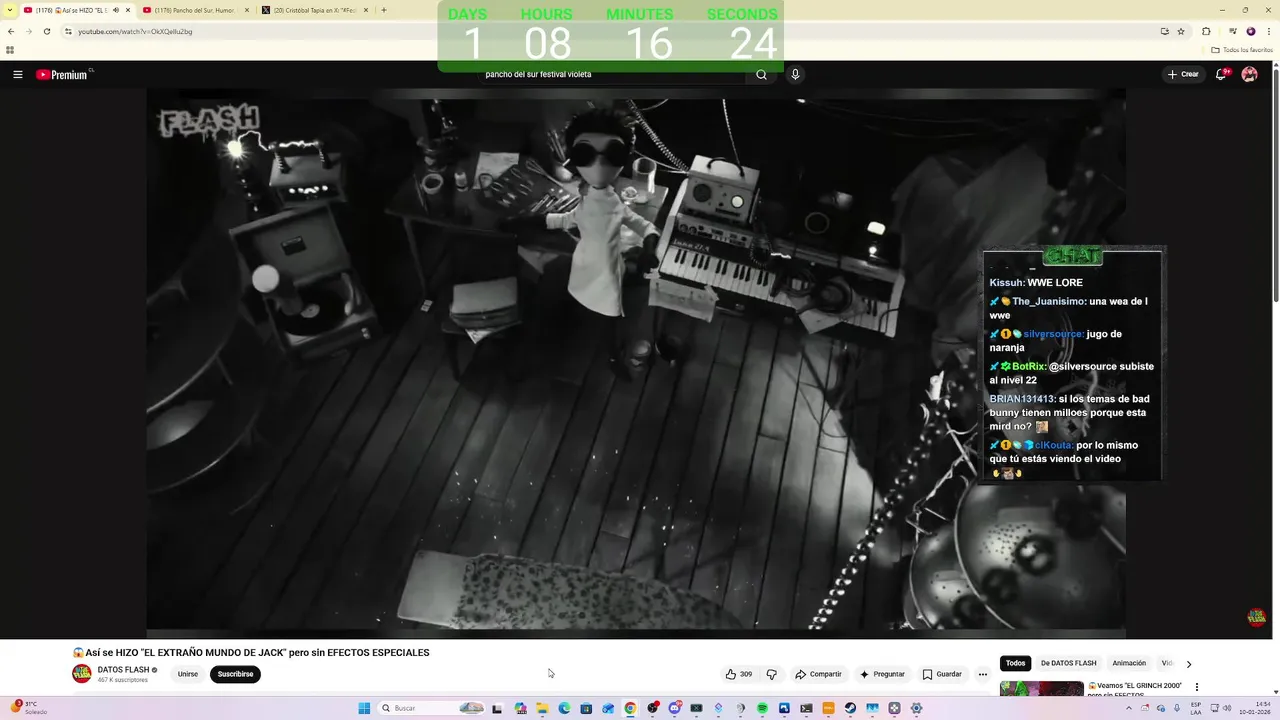1280x720 pixels.
Task: Click the video title text
Action: (x=251, y=653)
